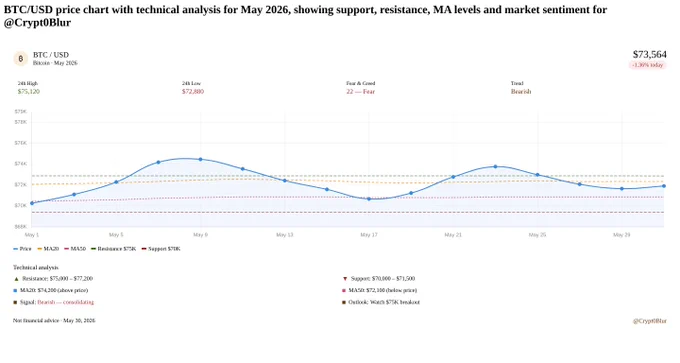
Task: Click the $74K y-axis label
Action: click(21, 164)
